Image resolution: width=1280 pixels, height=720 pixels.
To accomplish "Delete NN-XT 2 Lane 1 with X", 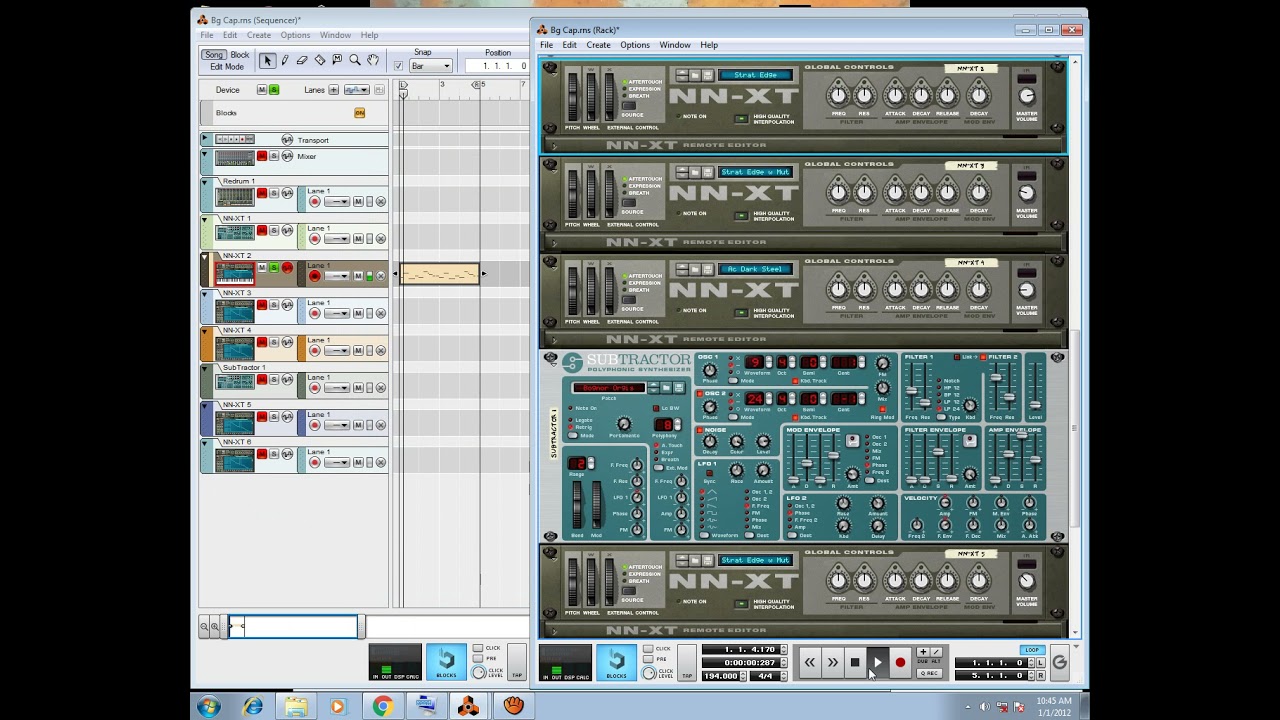I will tap(380, 276).
